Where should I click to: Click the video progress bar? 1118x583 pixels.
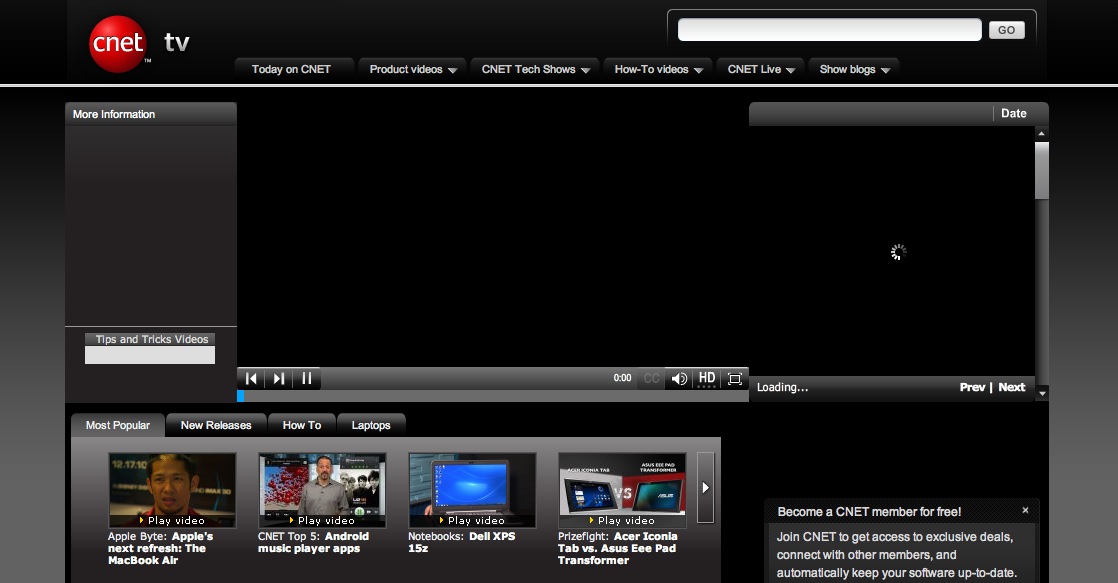(x=493, y=396)
